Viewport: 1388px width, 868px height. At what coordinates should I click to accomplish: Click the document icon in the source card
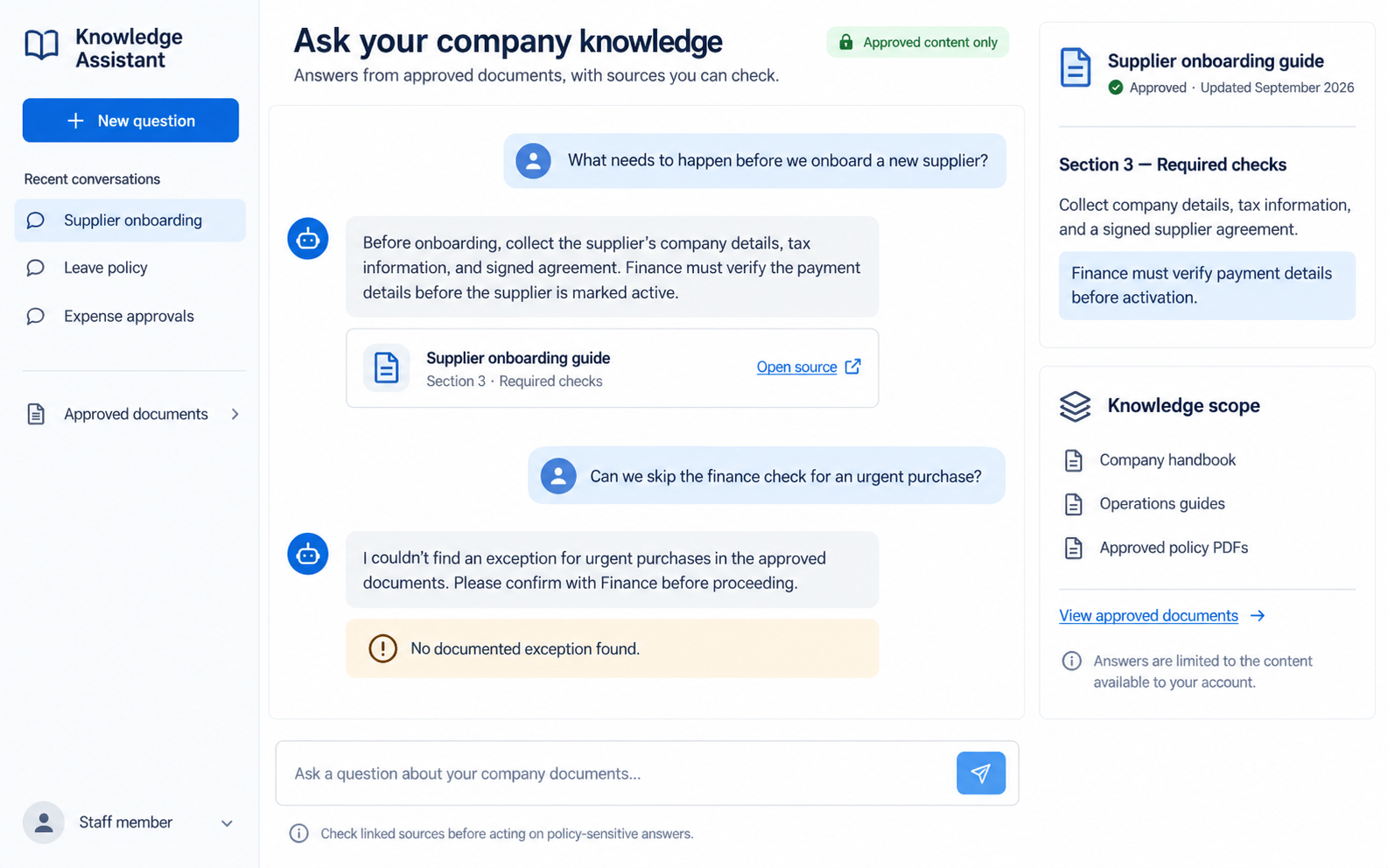point(386,367)
